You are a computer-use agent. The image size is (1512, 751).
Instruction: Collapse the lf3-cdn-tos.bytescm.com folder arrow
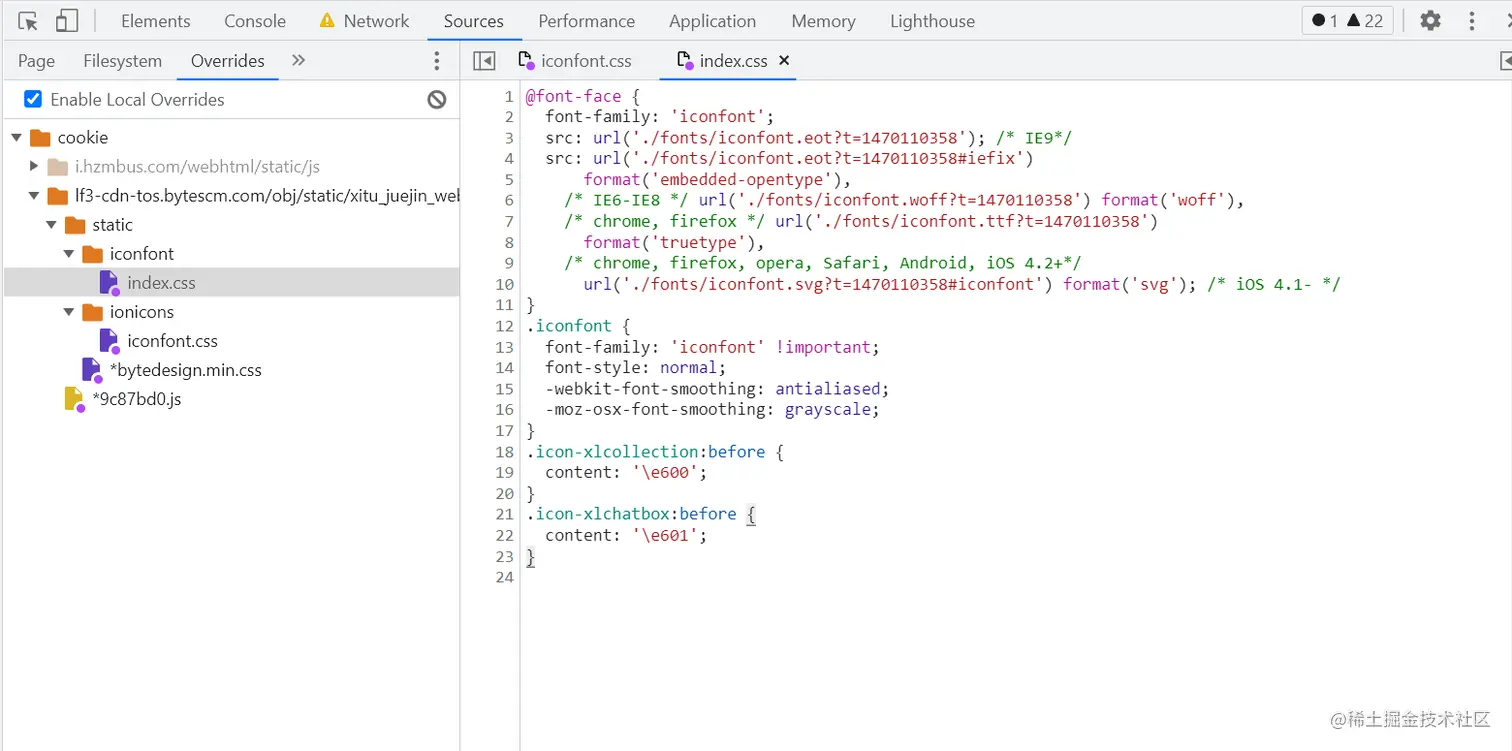[34, 196]
